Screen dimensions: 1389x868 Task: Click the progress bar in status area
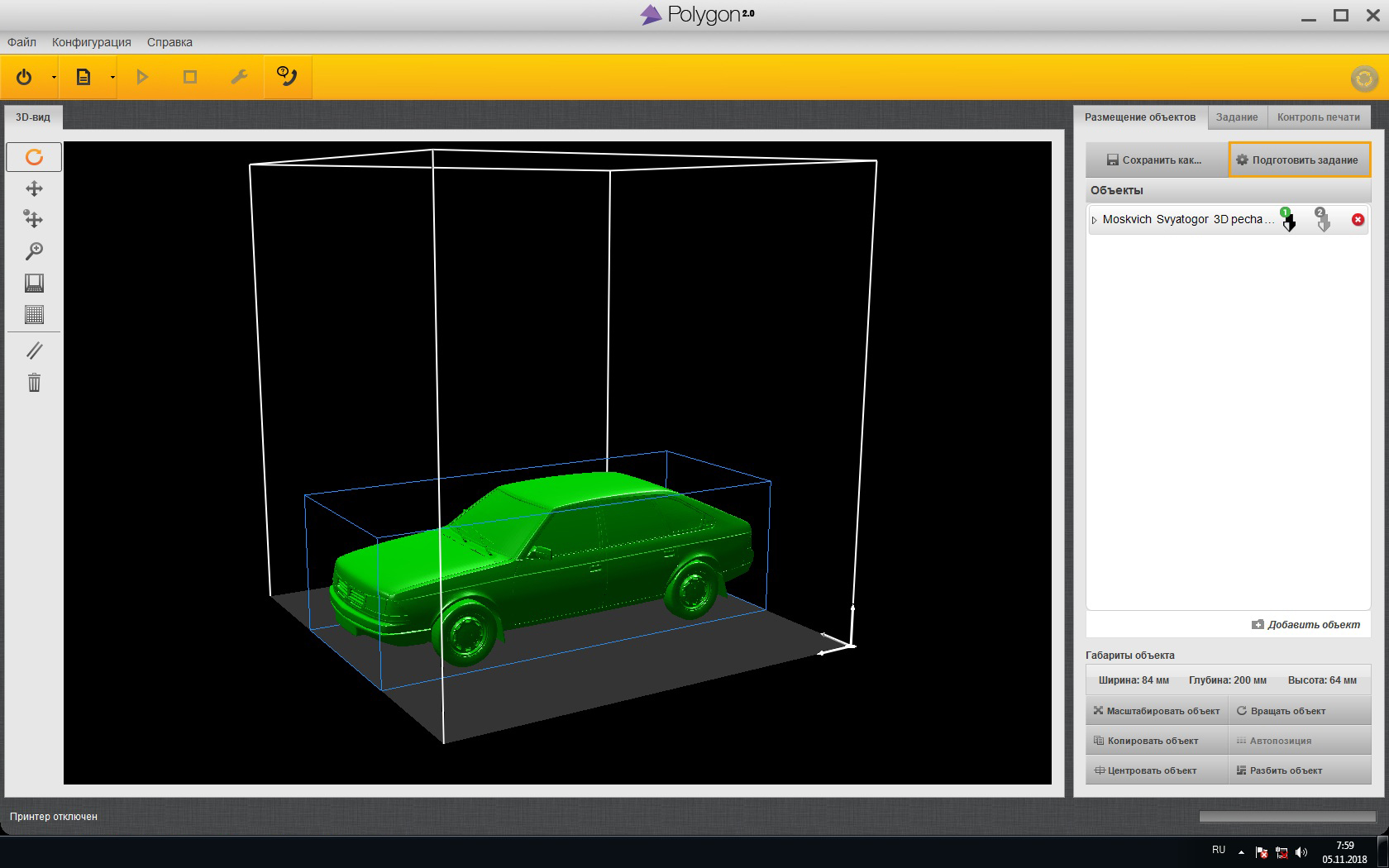point(1287,817)
